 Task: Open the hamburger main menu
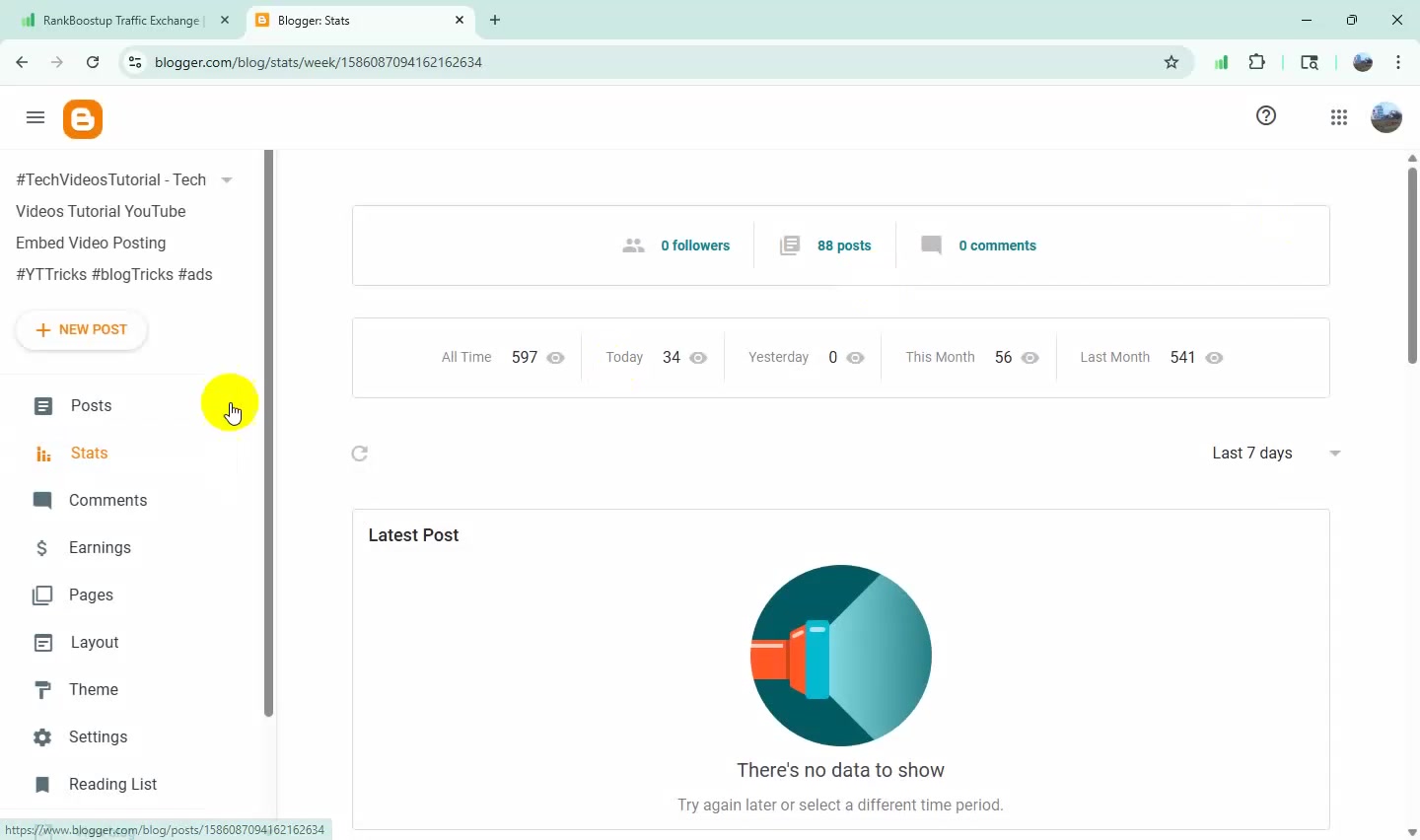click(x=35, y=118)
